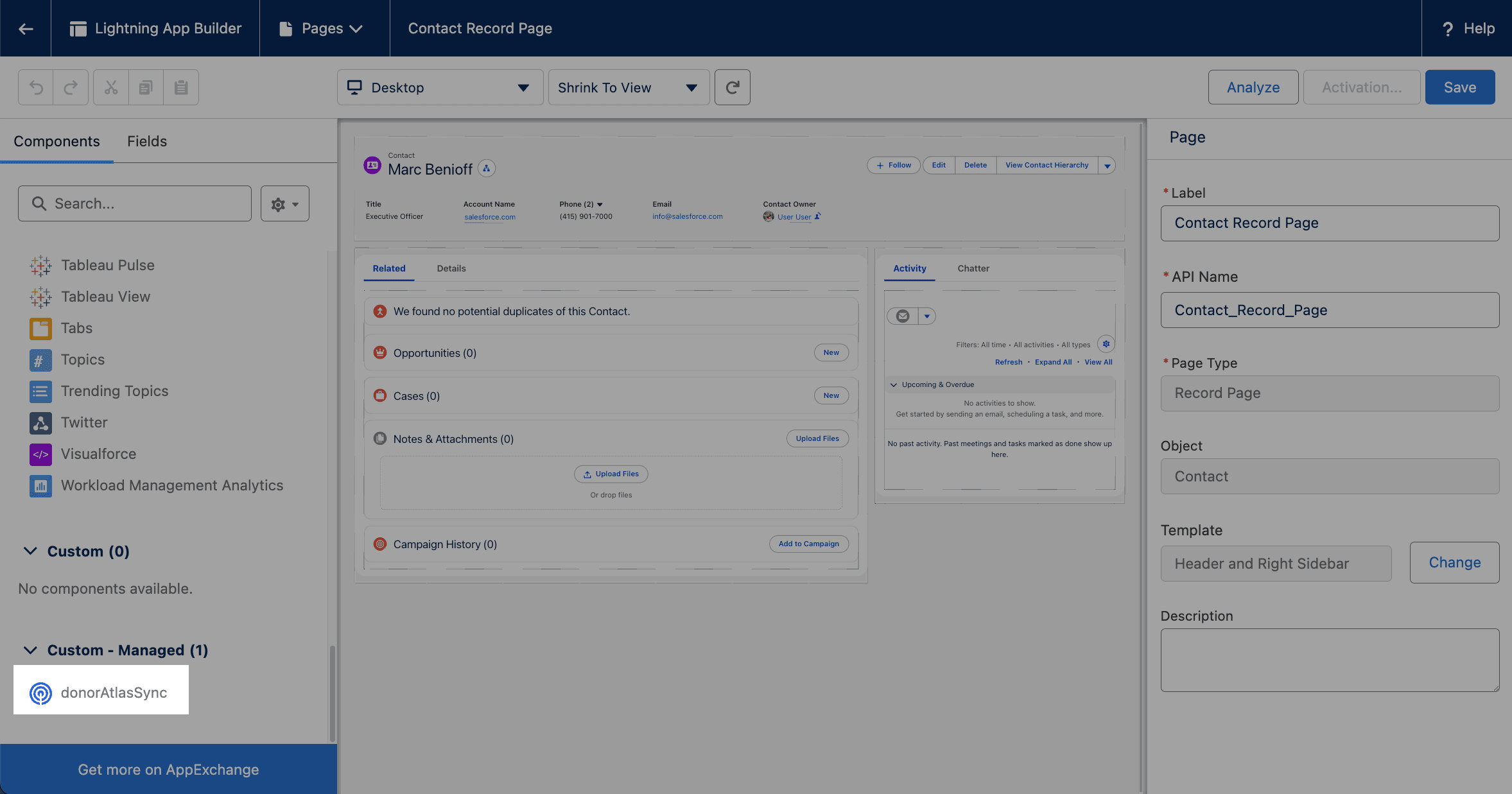Click the Save button

point(1459,87)
